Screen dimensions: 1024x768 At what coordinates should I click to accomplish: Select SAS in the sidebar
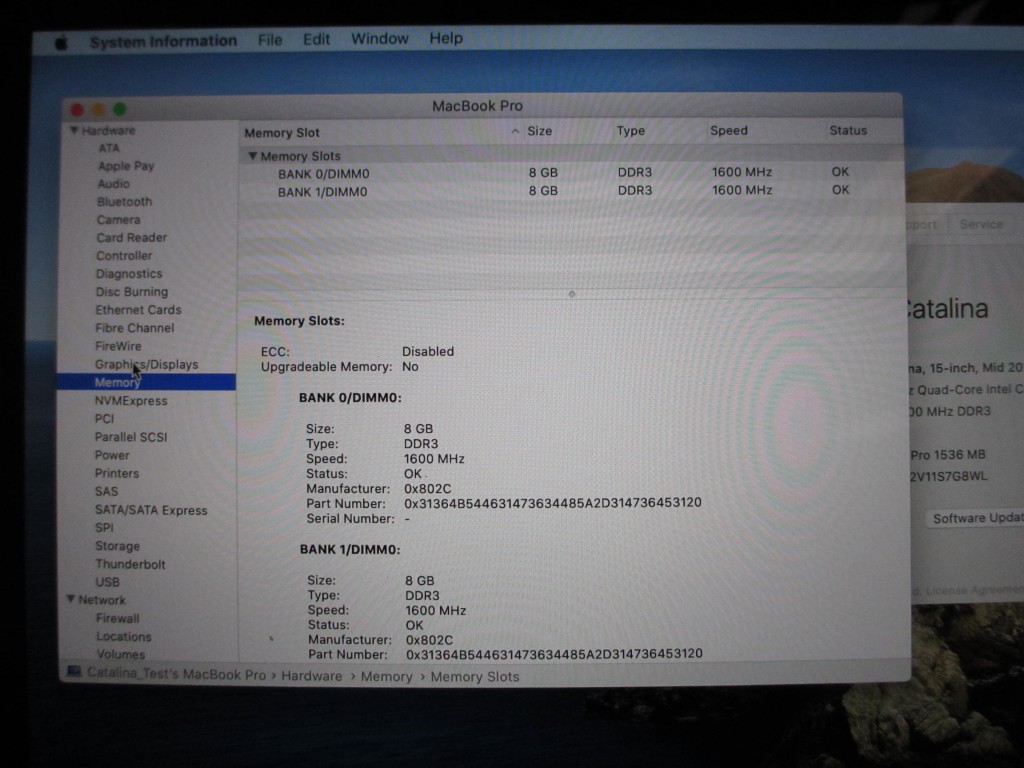pyautogui.click(x=106, y=492)
